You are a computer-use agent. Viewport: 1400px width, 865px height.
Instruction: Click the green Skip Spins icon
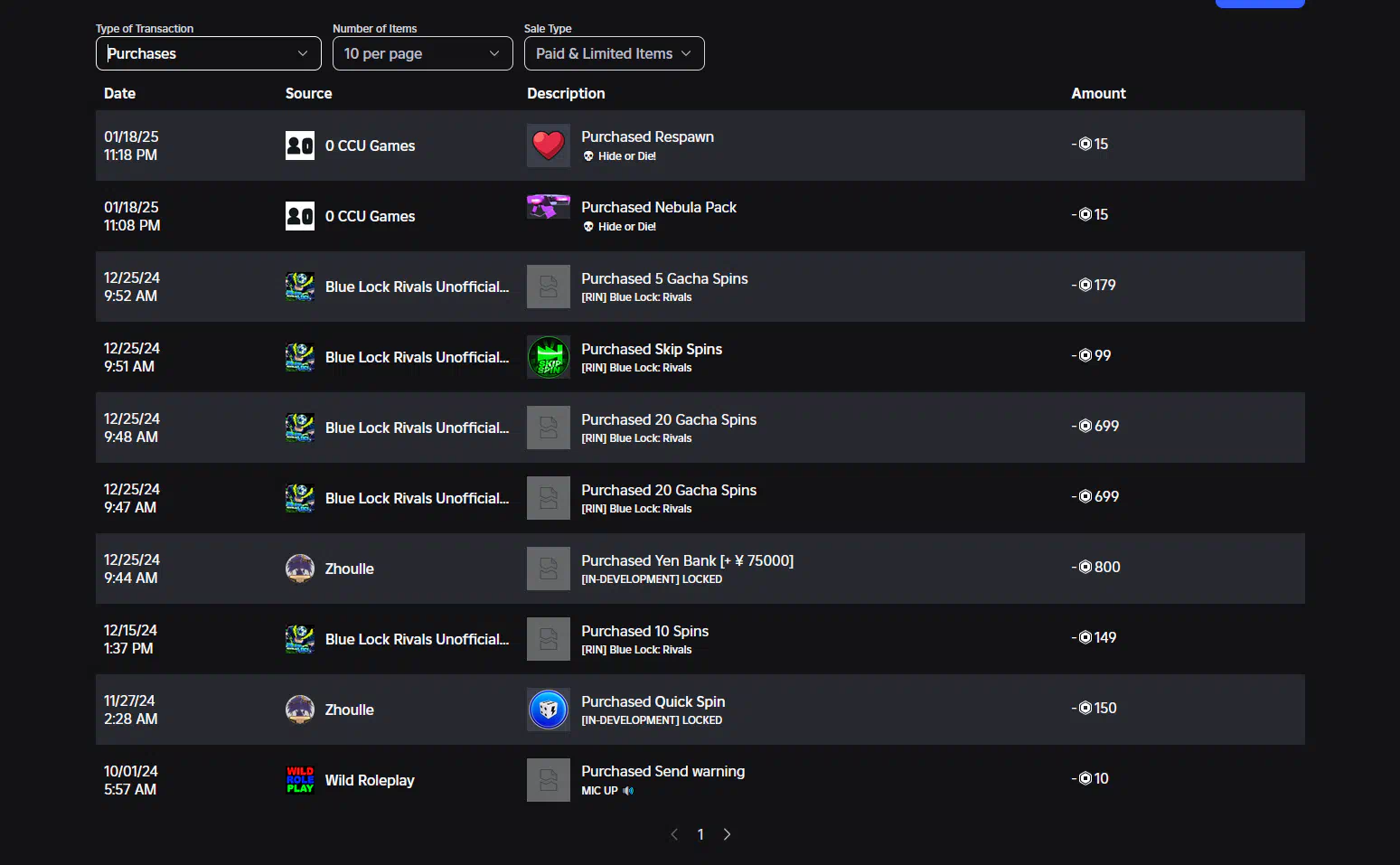[x=548, y=357]
